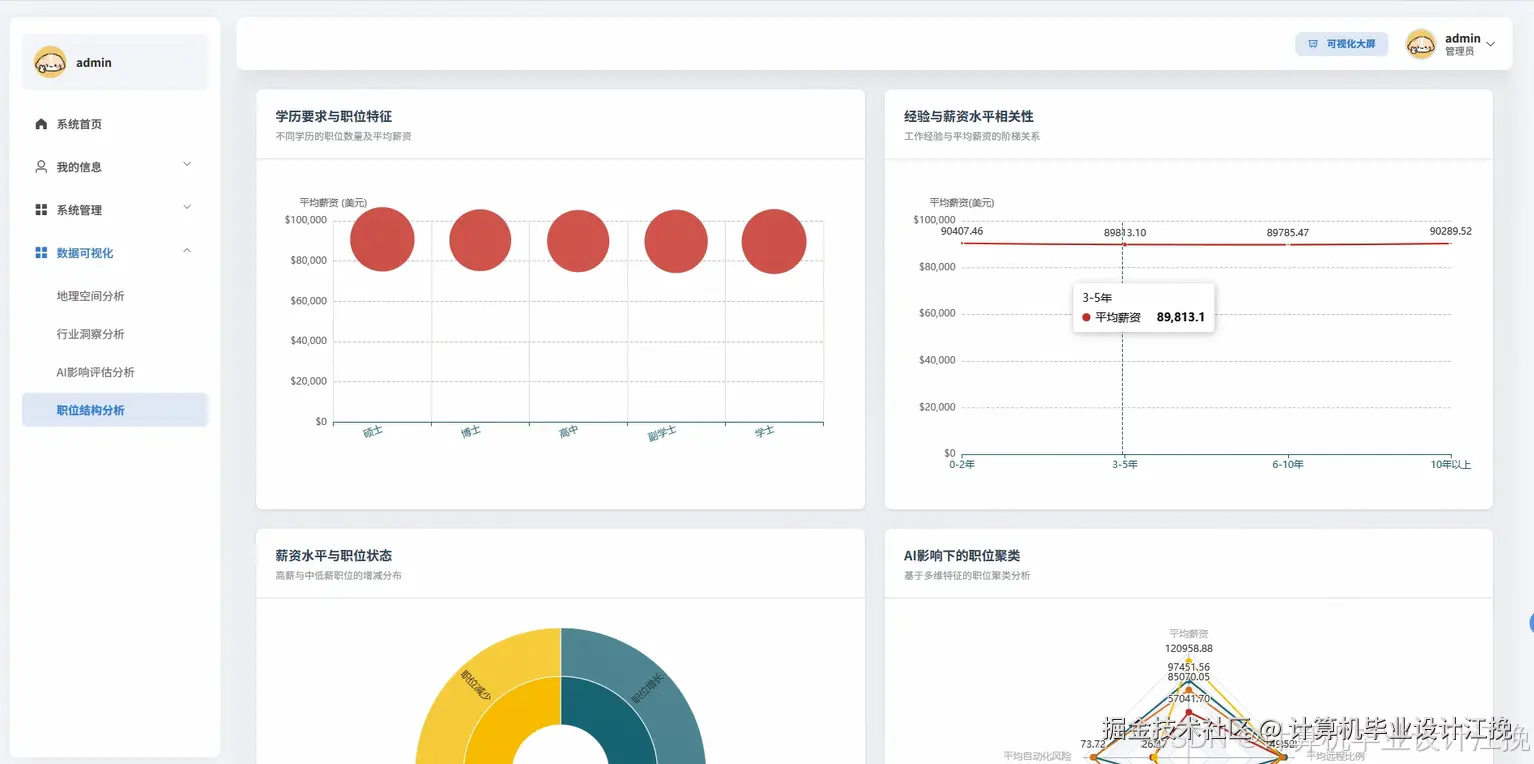1534x764 pixels.
Task: Click the 硕士 salary bubble
Action: [382, 240]
